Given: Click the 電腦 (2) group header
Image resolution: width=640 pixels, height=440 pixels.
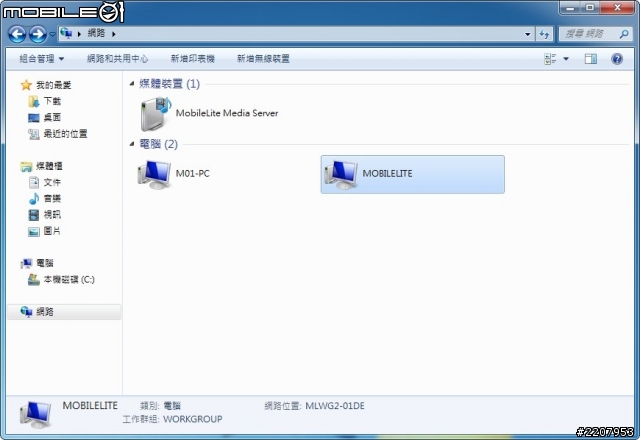Looking at the screenshot, I should pos(158,144).
